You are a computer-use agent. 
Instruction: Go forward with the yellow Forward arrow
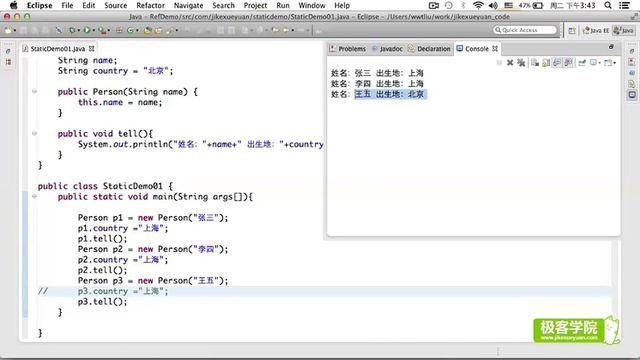[x=286, y=30]
